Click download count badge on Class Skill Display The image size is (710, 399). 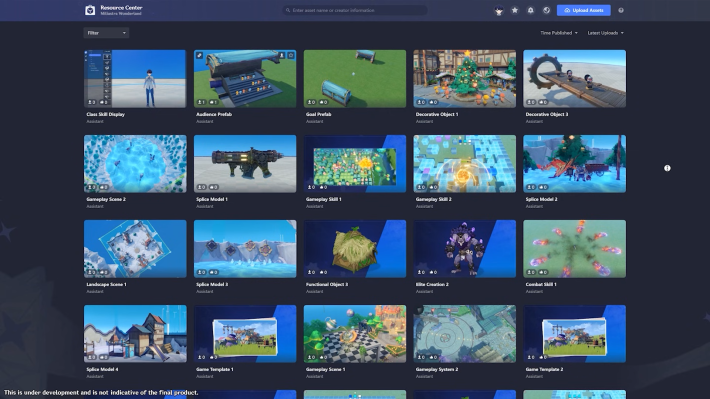(91, 102)
